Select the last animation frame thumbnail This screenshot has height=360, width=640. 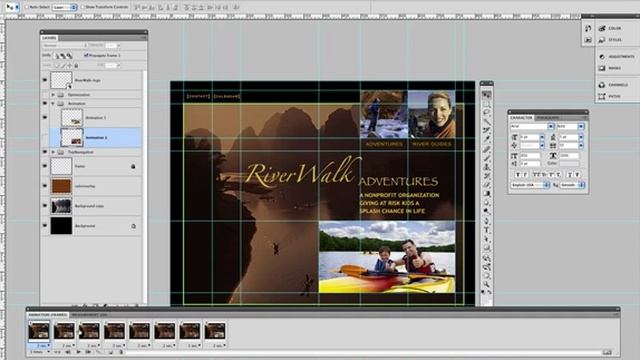coord(215,331)
